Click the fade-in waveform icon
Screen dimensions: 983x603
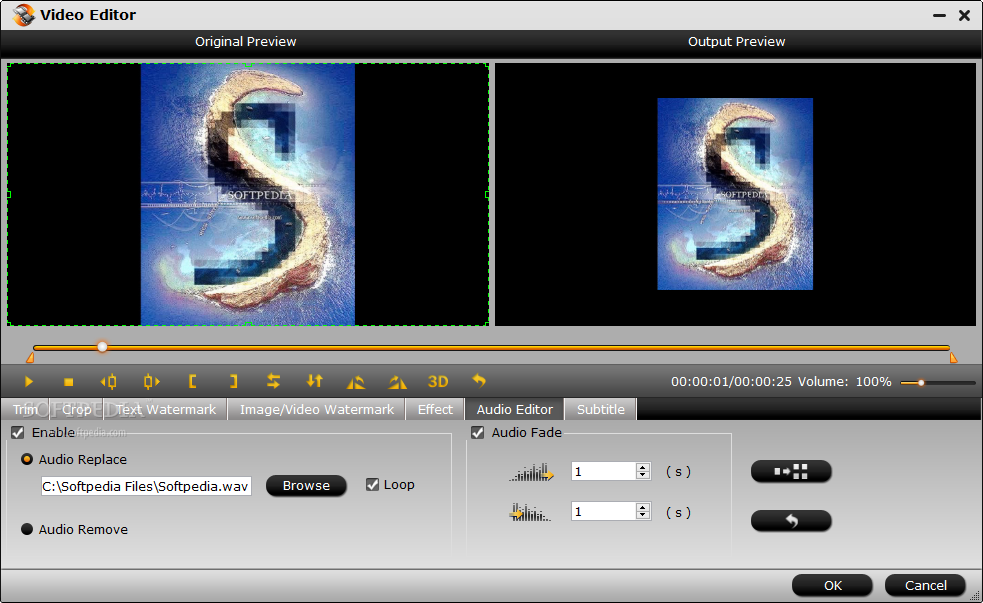pyautogui.click(x=532, y=472)
